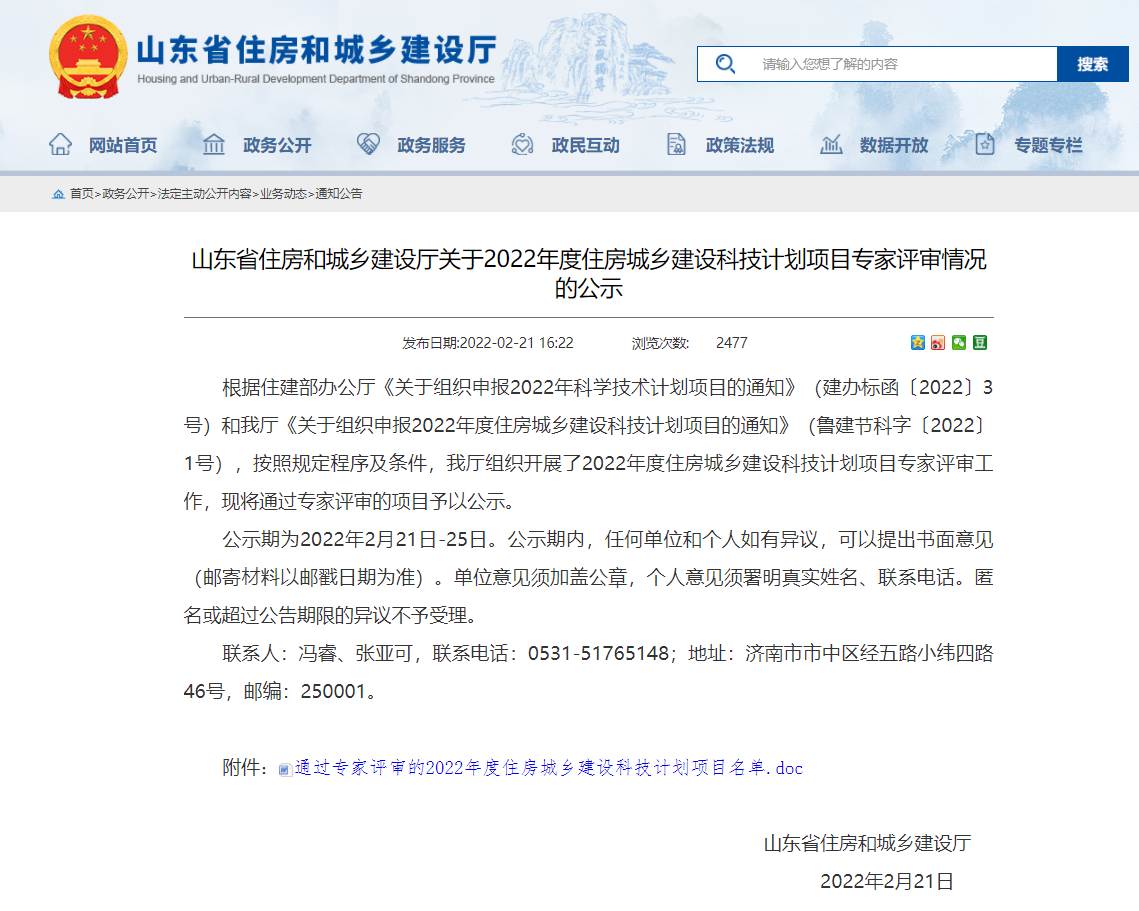Click the 政务公开 building icon
Screen dimensions: 1139x911
213,144
